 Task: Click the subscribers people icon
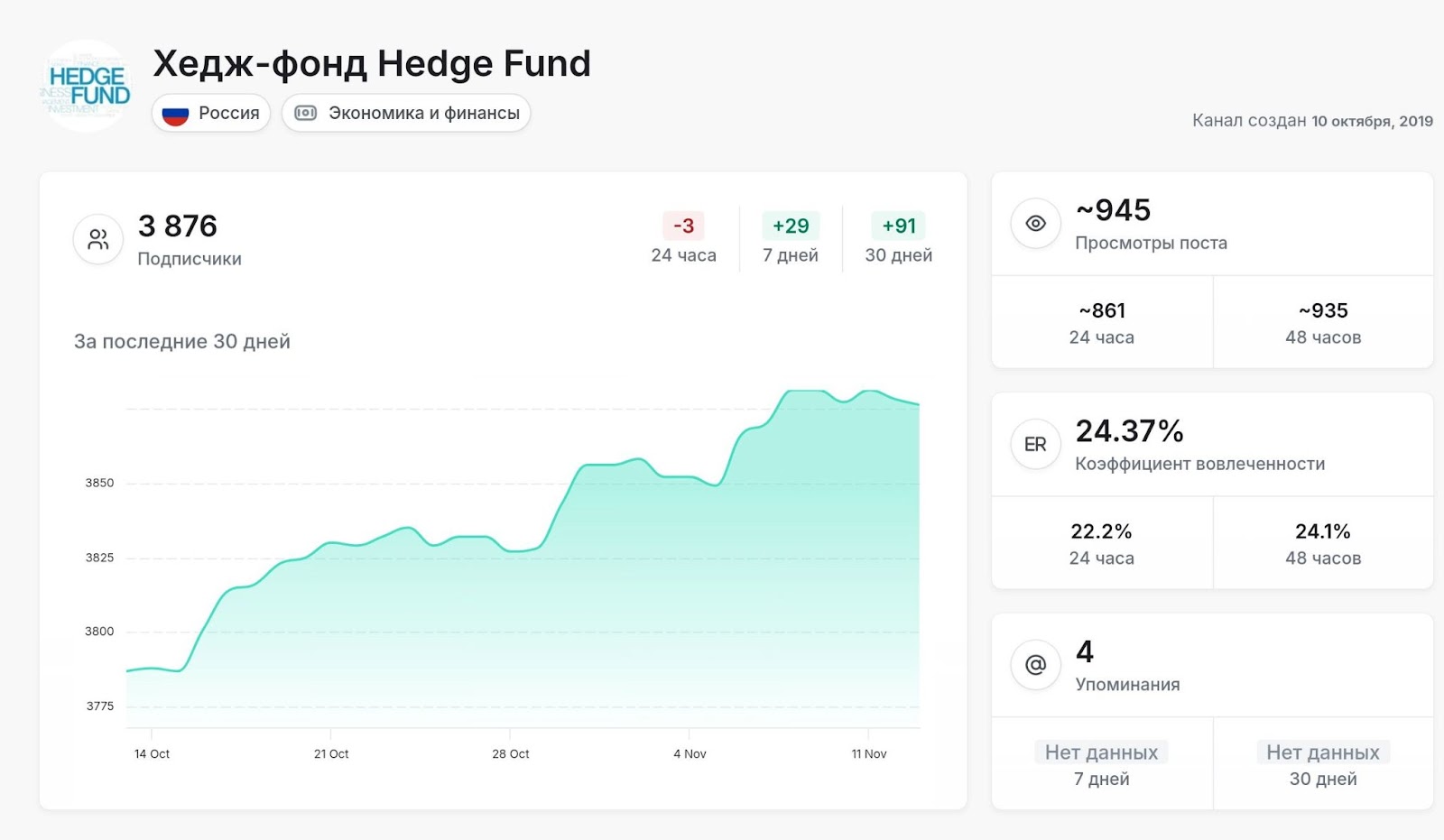pos(97,239)
